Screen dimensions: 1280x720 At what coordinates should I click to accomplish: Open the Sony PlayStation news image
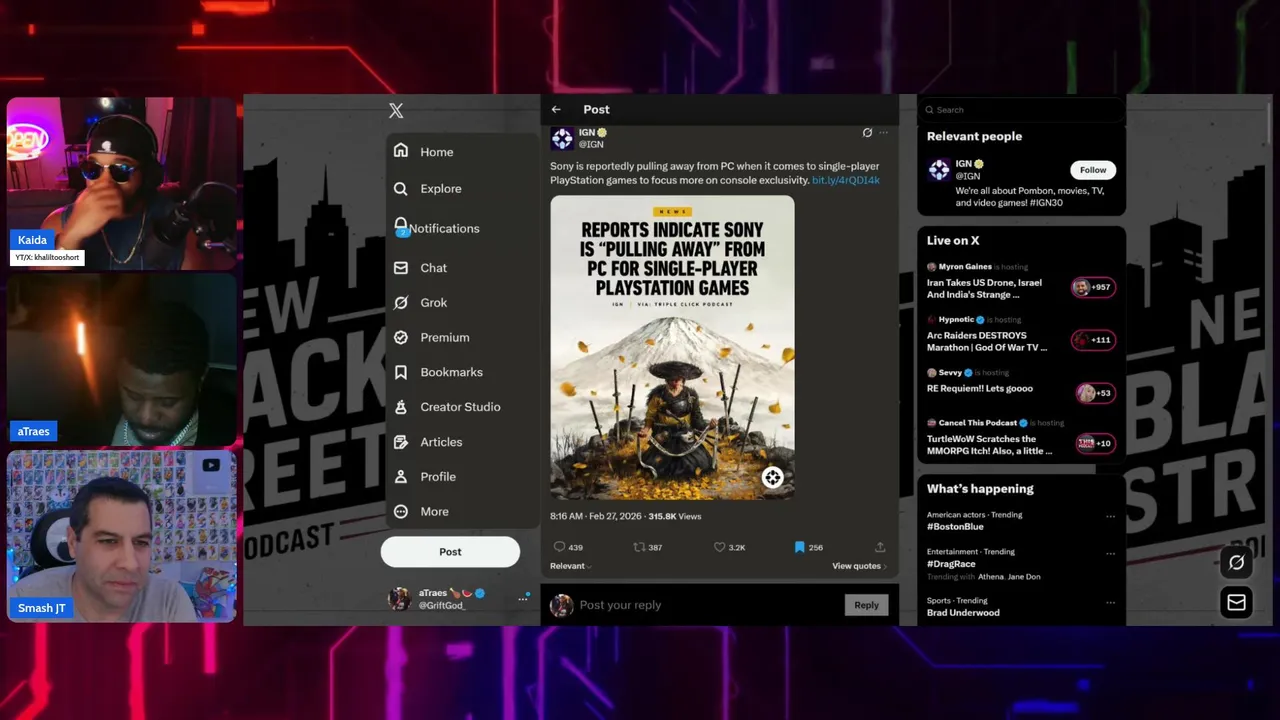(x=672, y=348)
